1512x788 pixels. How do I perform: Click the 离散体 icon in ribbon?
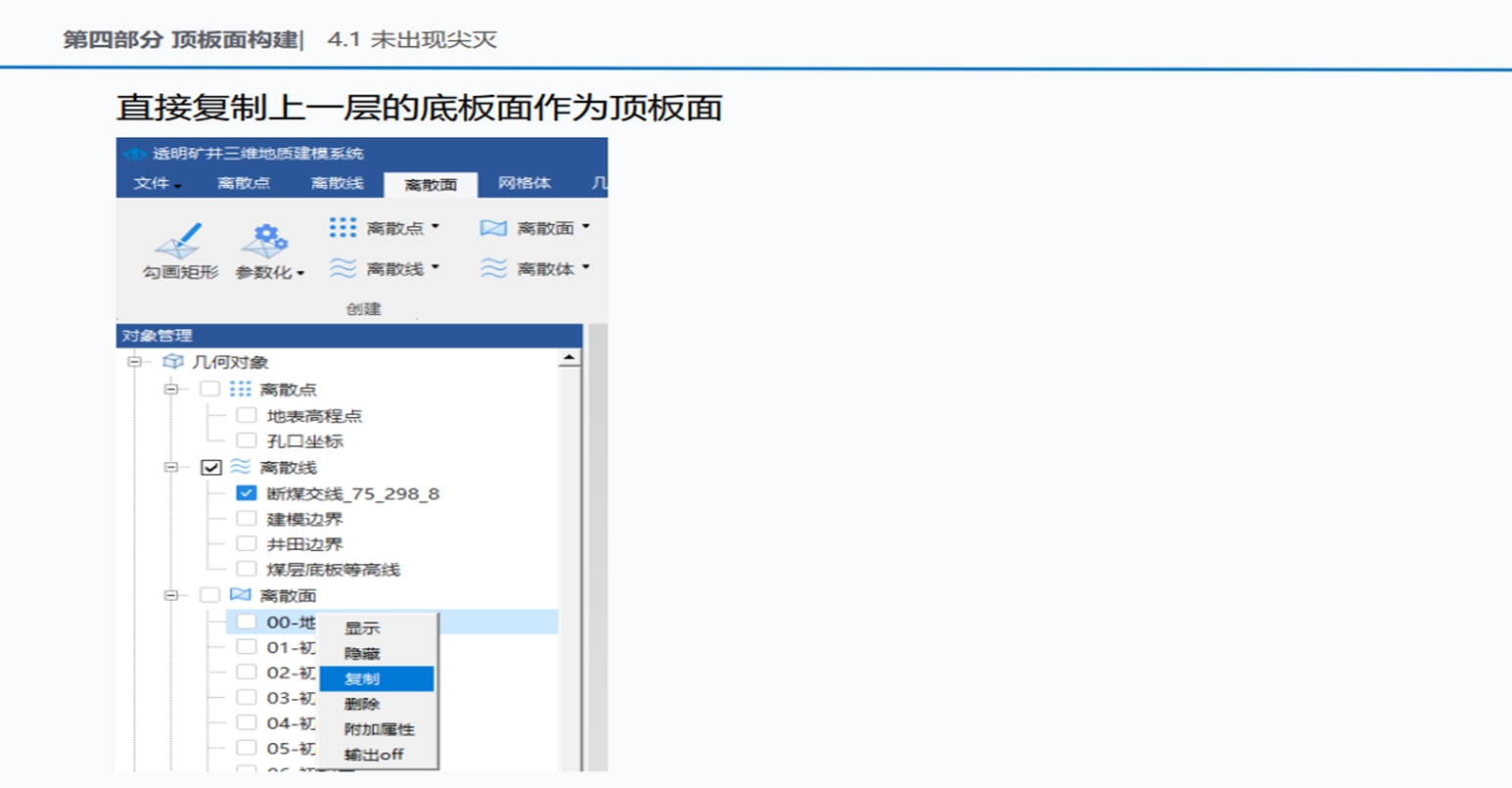(493, 268)
